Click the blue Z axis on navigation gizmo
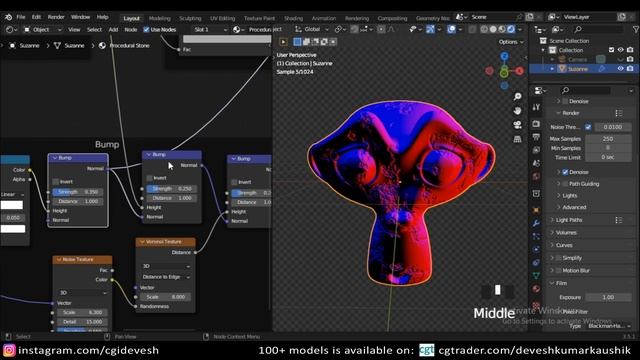The height and width of the screenshot is (360, 640). (504, 56)
